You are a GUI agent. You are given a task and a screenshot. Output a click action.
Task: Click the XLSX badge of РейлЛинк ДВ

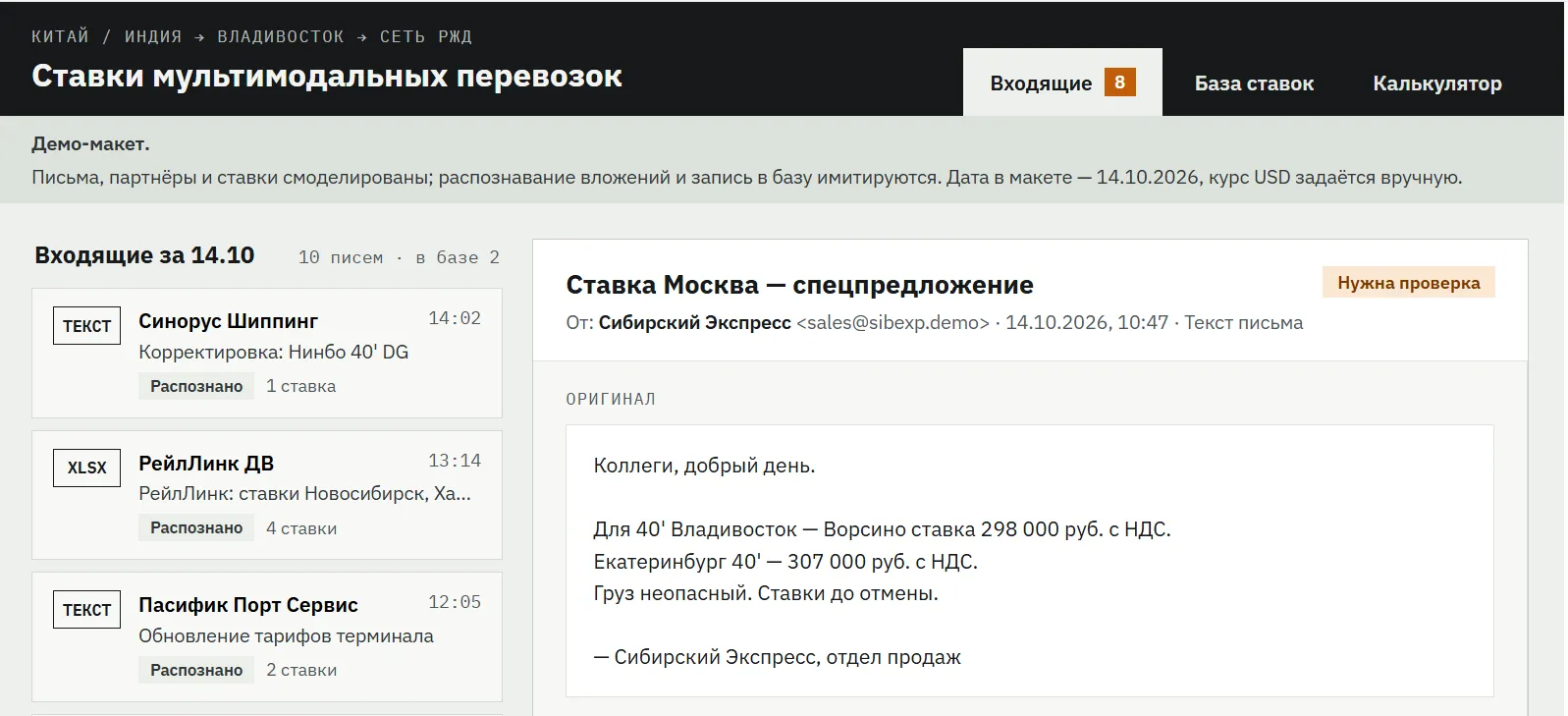coord(86,468)
